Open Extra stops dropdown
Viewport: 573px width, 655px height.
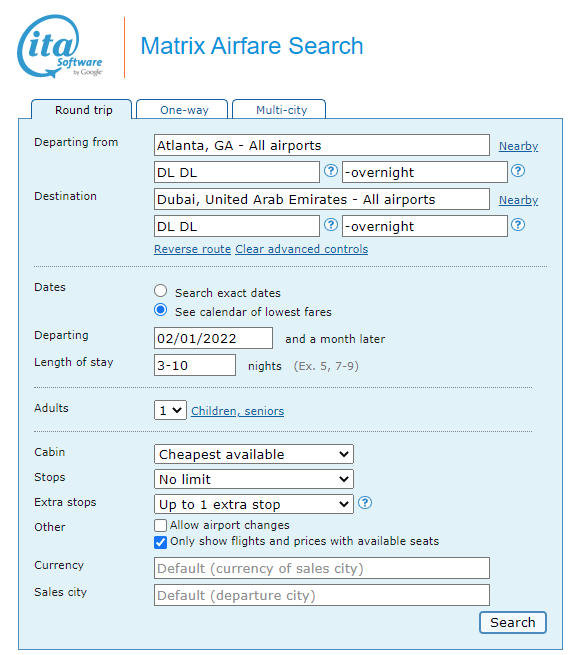(254, 504)
